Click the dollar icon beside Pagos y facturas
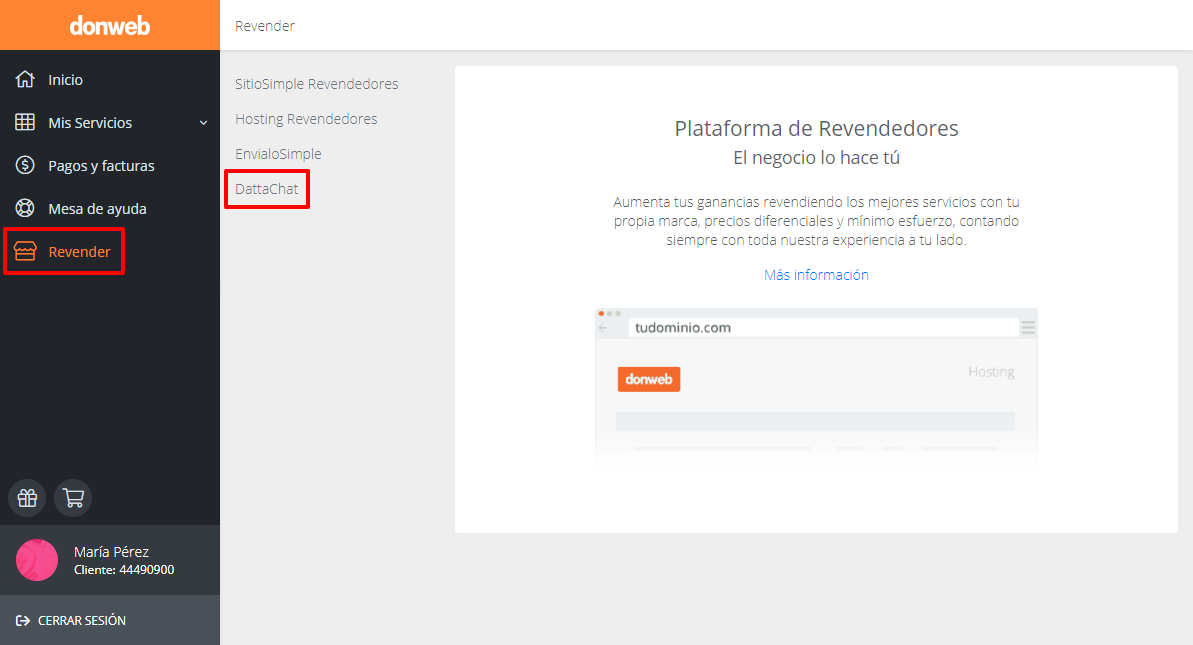This screenshot has width=1193, height=645. coord(25,165)
